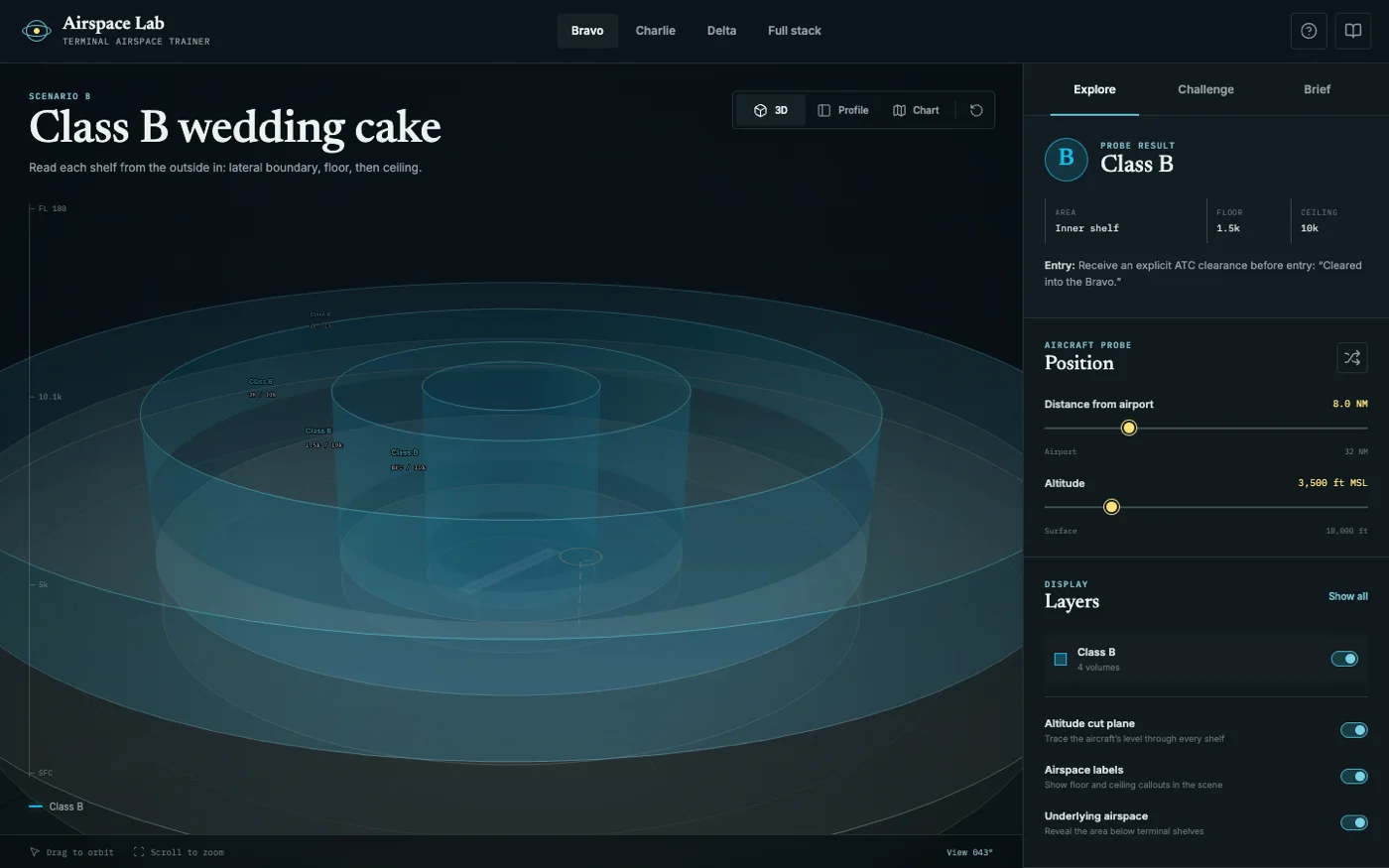The width and height of the screenshot is (1389, 868).
Task: Switch to Profile view
Action: click(x=843, y=110)
